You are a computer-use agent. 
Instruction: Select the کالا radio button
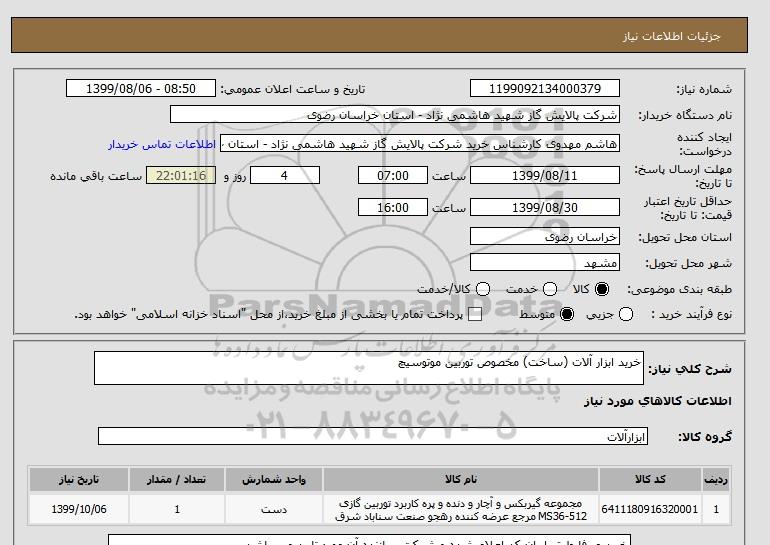602,289
